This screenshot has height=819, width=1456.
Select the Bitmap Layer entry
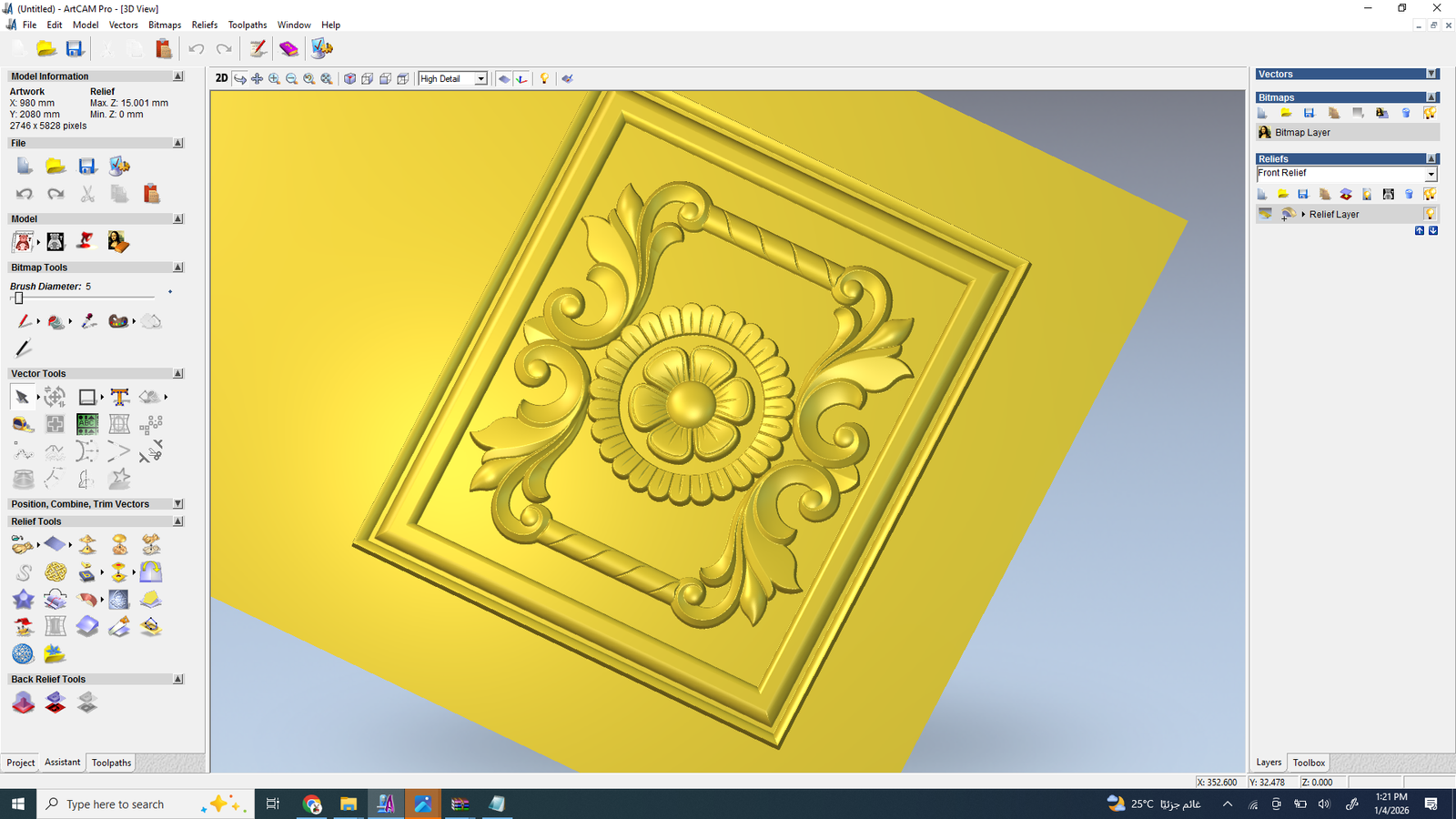click(x=1302, y=133)
